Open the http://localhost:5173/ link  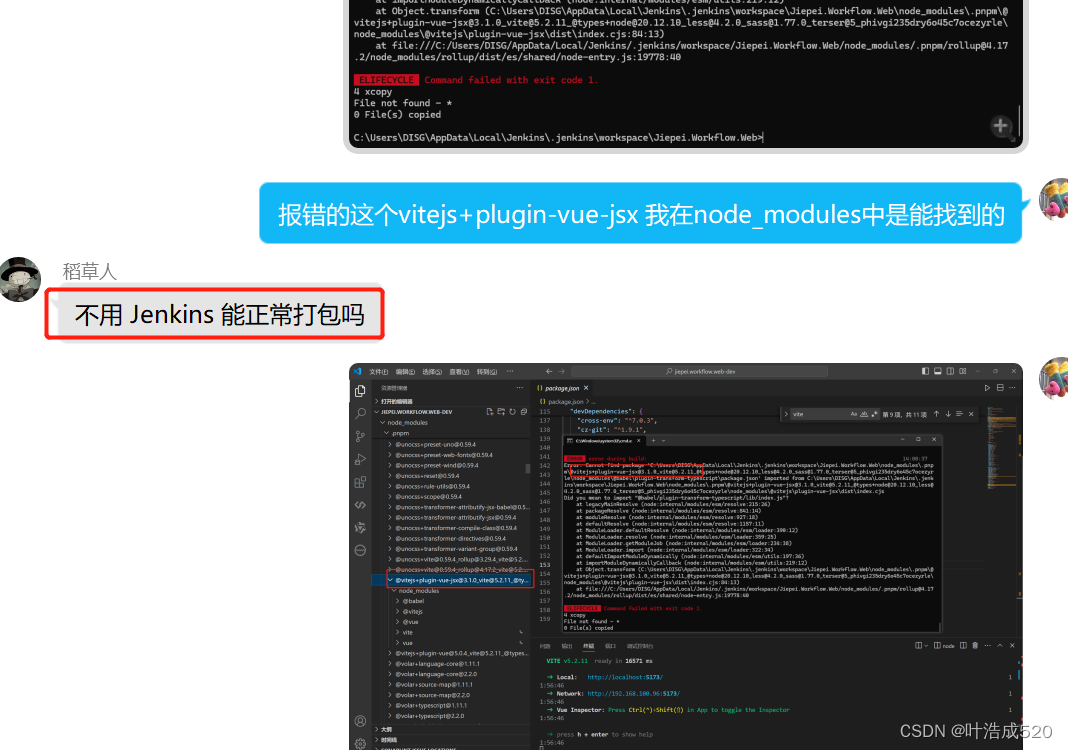pyautogui.click(x=625, y=677)
